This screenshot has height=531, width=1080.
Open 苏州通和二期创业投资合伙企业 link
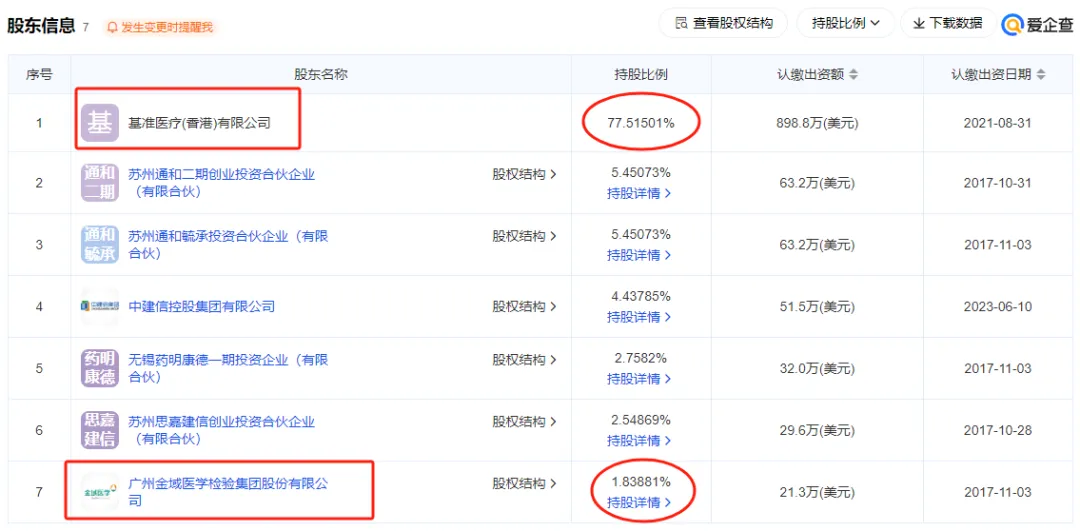pyautogui.click(x=222, y=183)
